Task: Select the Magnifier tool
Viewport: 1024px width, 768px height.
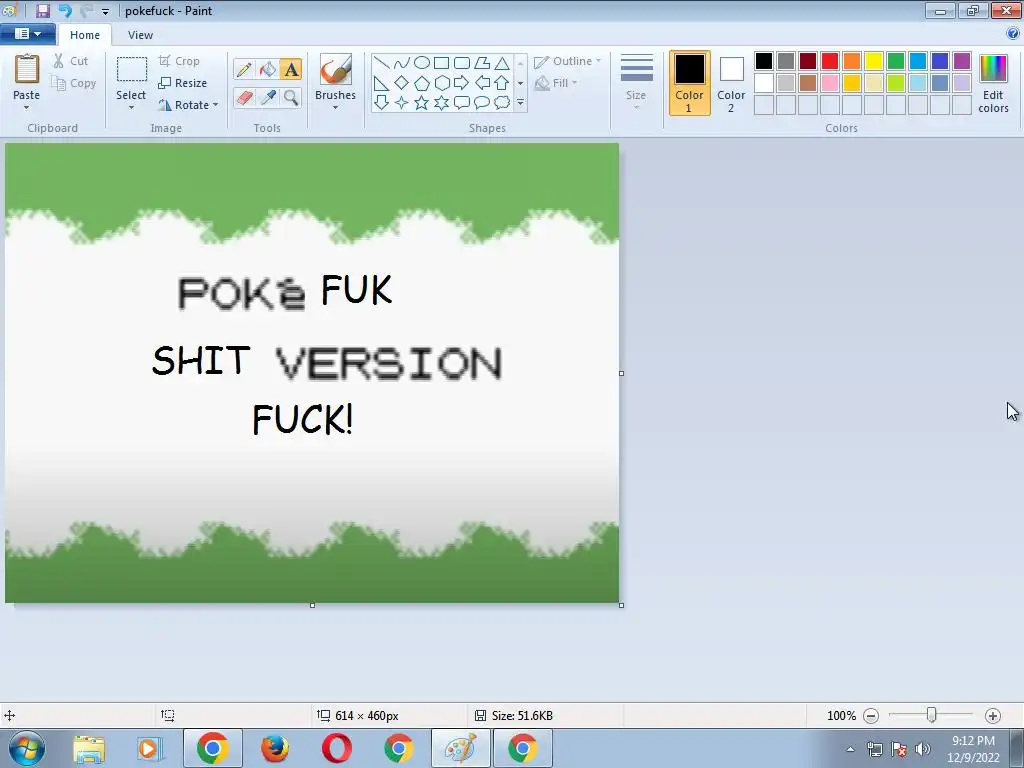Action: coord(291,97)
